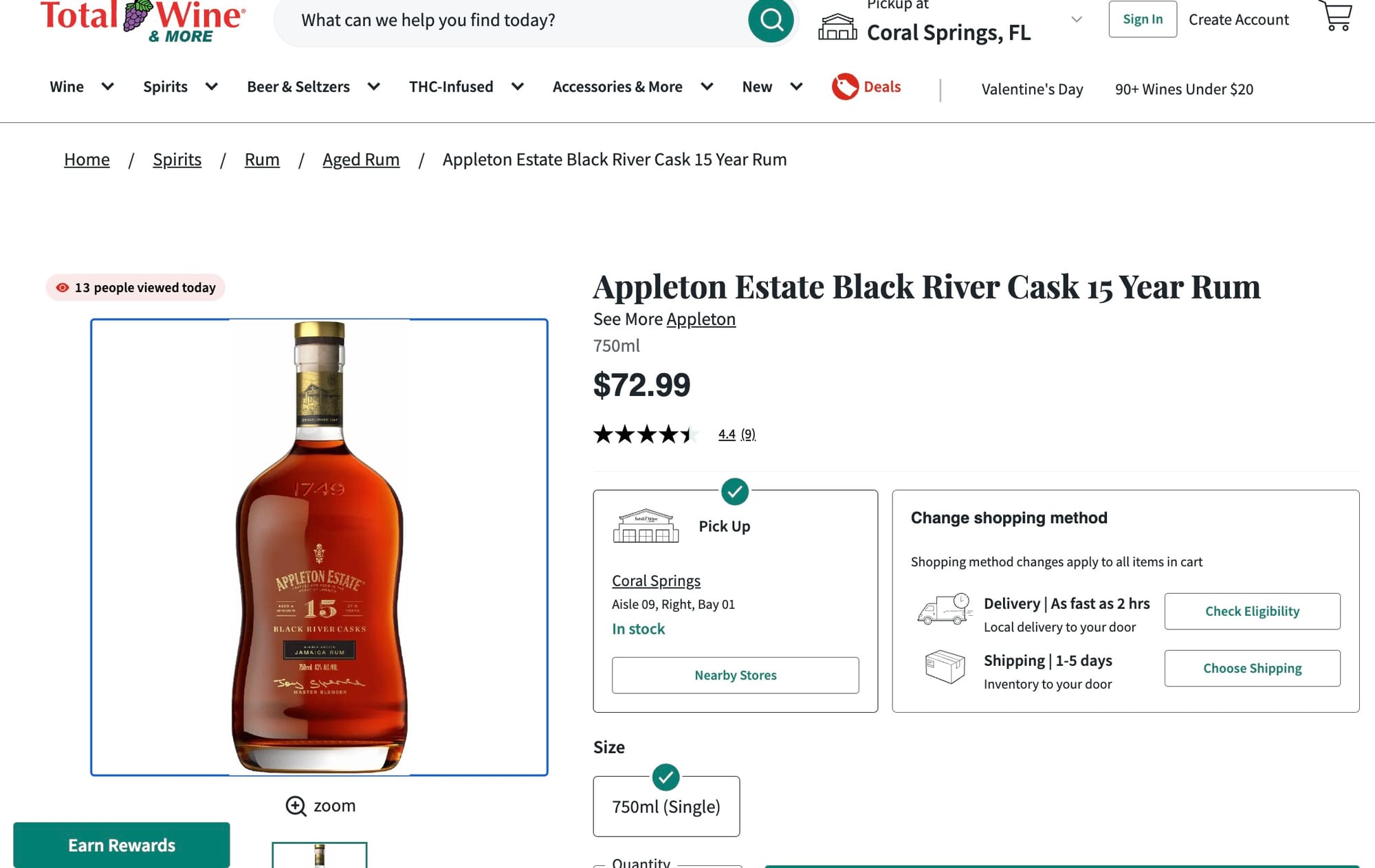Click the star rating 4.4 reviews
This screenshot has width=1375, height=868.
(x=736, y=434)
